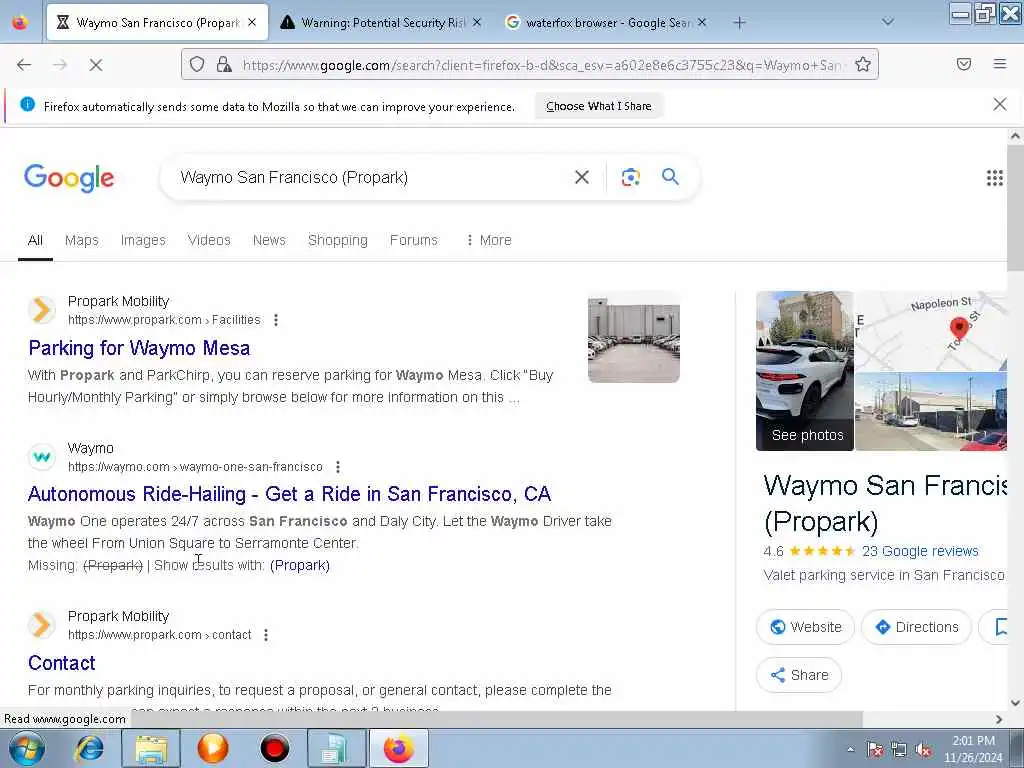The image size is (1024, 768).
Task: Click the parking lot result thumbnail
Action: click(x=633, y=337)
